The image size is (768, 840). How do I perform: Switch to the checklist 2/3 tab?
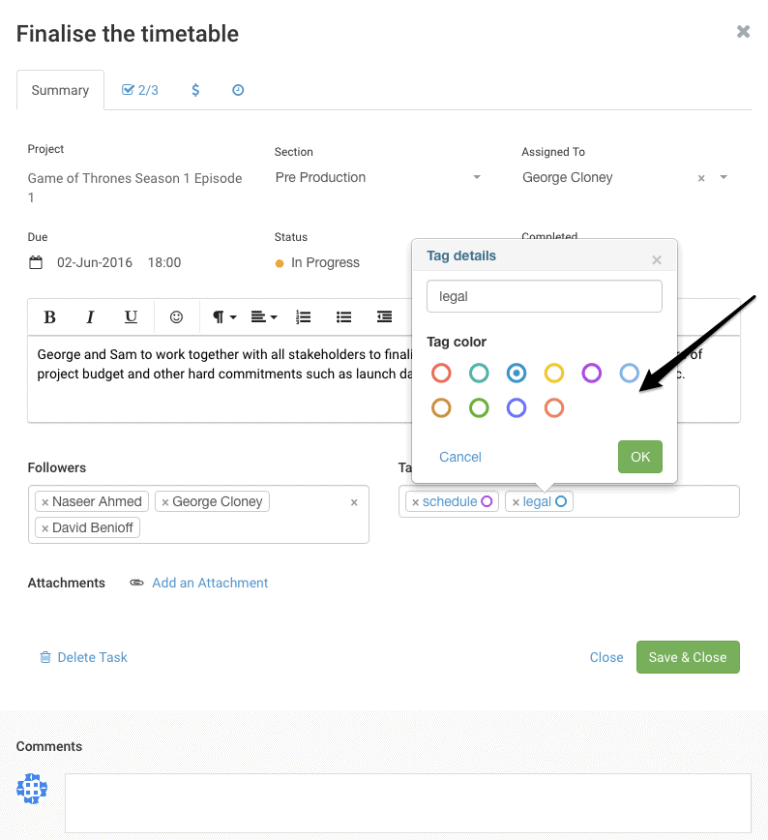[140, 90]
